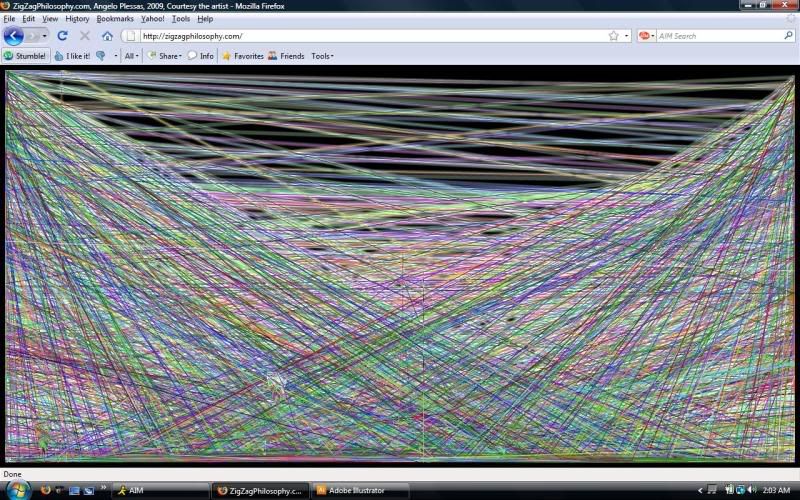Bookmark this page with the star icon
The width and height of the screenshot is (800, 500).
(613, 36)
